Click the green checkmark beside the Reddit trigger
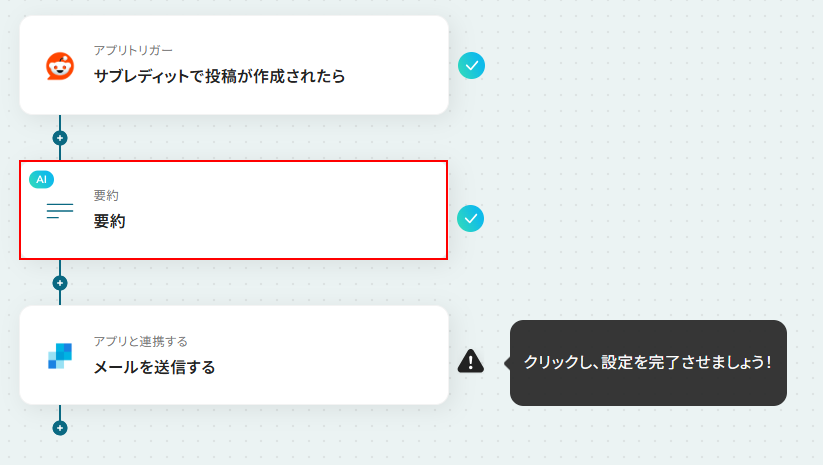Viewport: 823px width, 465px height. point(471,66)
